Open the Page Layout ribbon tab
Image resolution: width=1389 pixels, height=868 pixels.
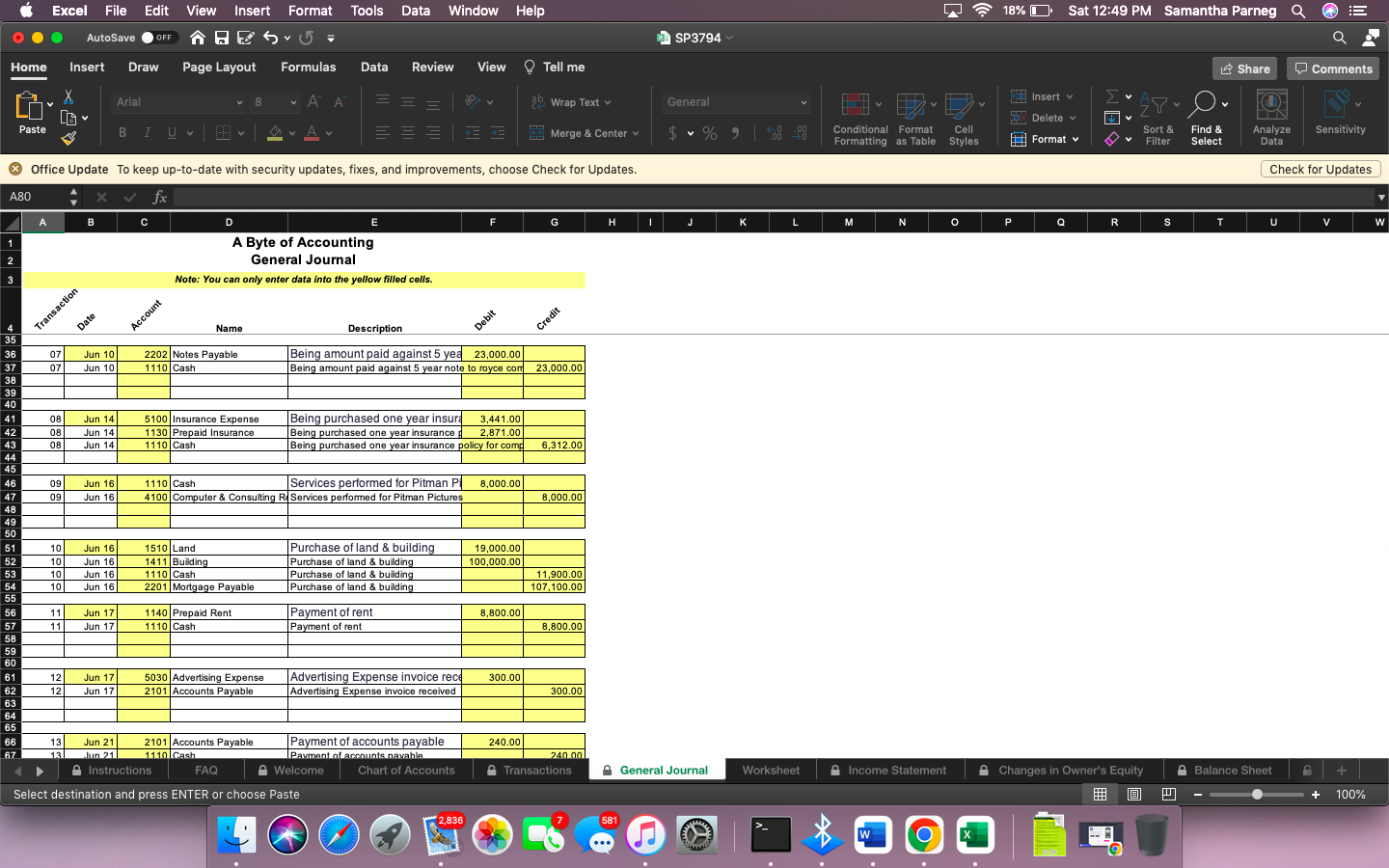219,68
